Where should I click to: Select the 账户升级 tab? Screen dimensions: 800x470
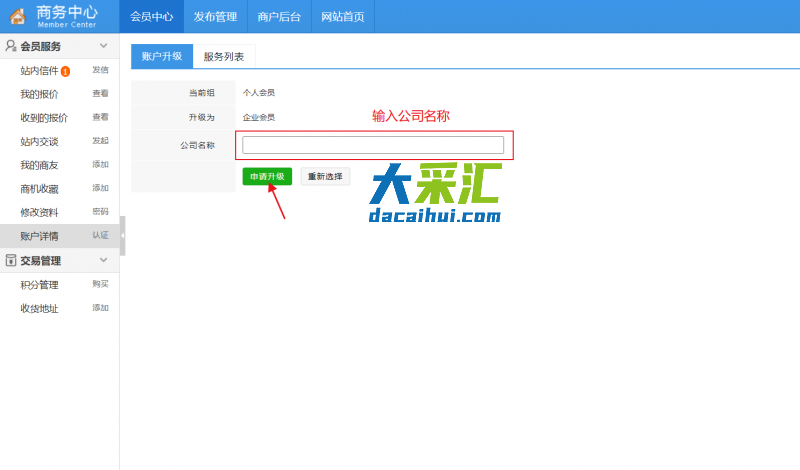coord(162,56)
